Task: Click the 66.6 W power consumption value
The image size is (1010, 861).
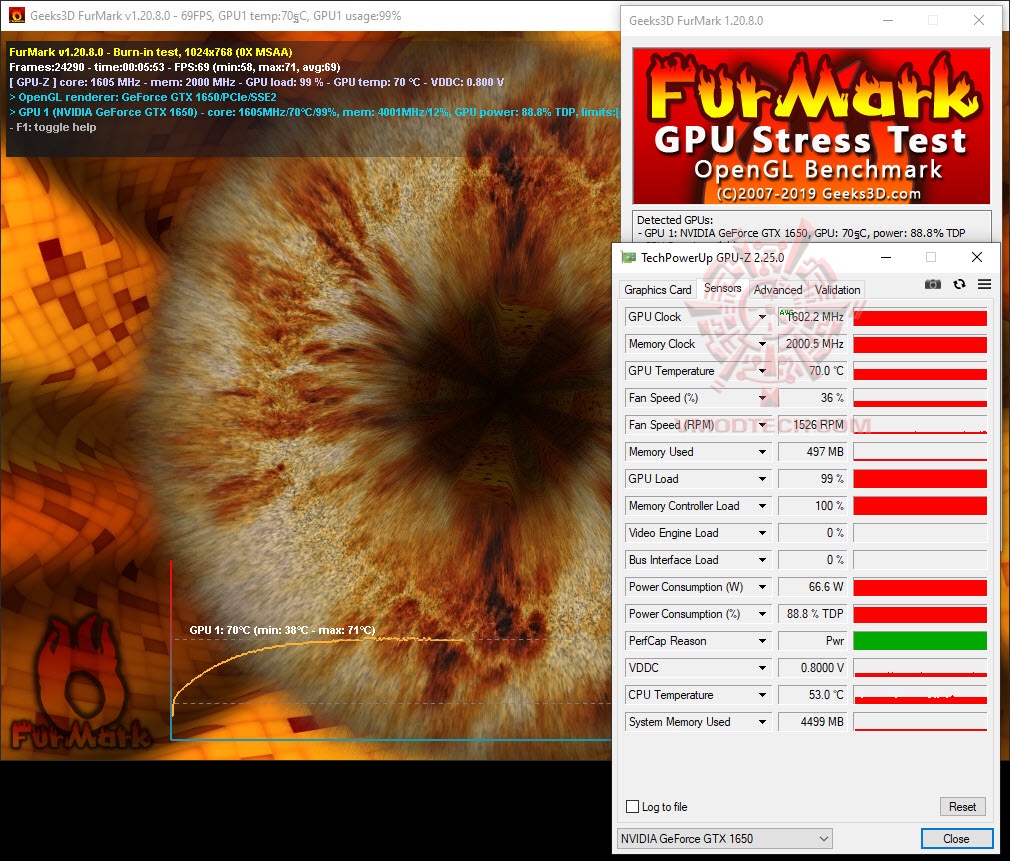Action: (x=812, y=587)
